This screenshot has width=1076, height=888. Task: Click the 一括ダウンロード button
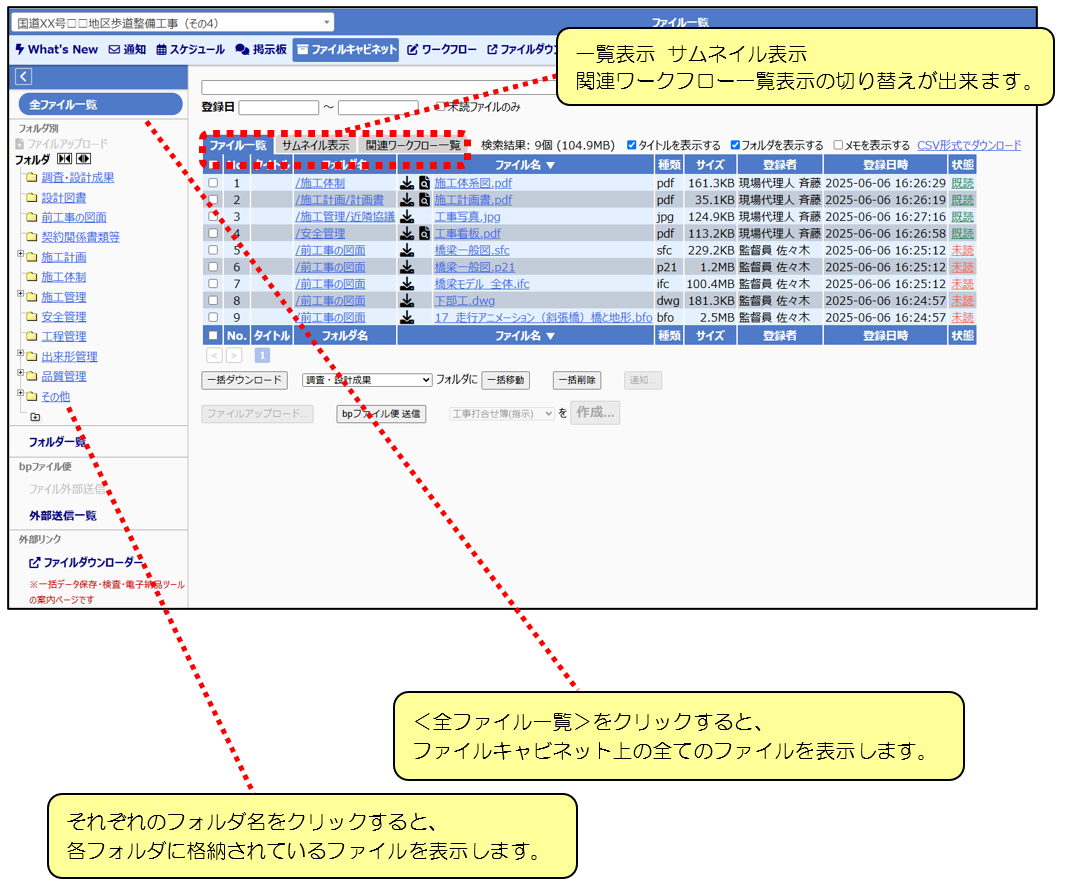coord(245,380)
